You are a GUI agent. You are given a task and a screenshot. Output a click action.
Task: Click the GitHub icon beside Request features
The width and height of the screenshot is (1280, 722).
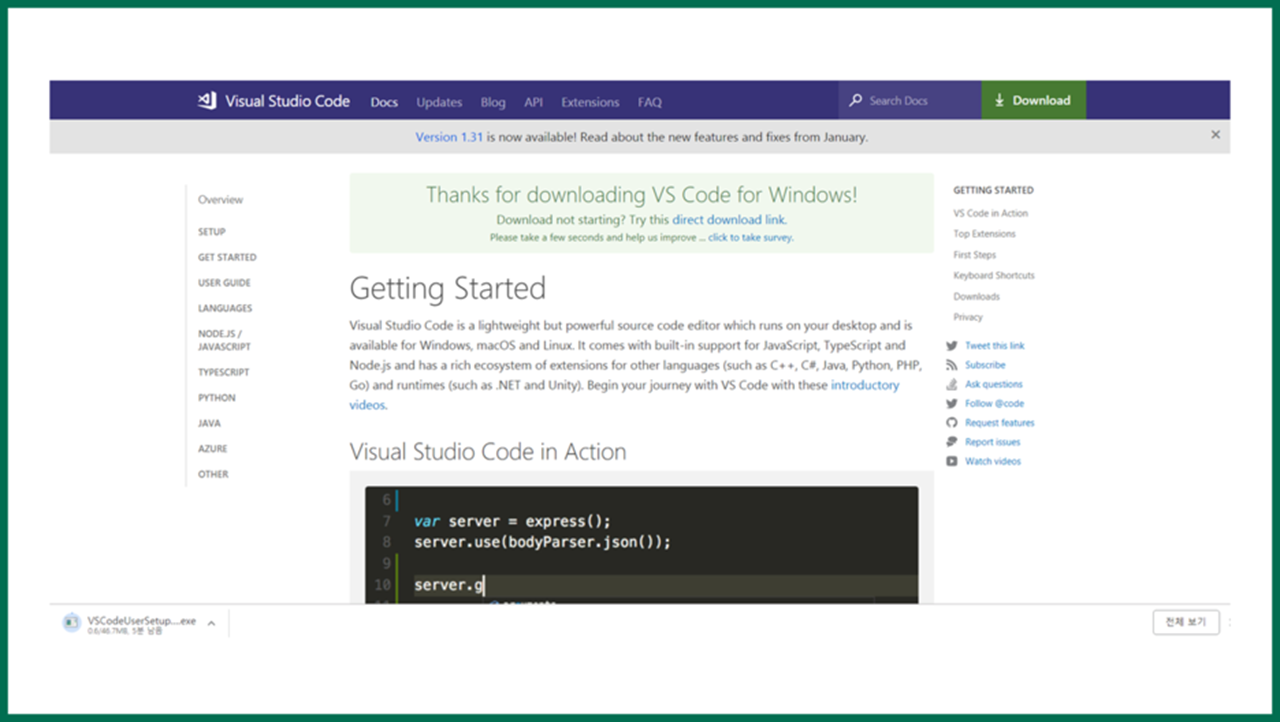pyautogui.click(x=952, y=423)
